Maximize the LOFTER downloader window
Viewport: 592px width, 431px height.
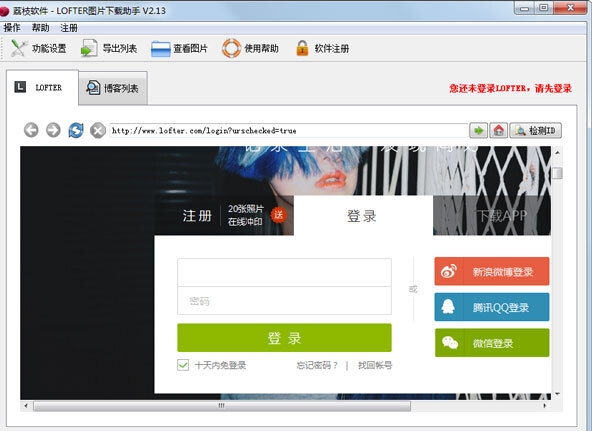tap(544, 8)
